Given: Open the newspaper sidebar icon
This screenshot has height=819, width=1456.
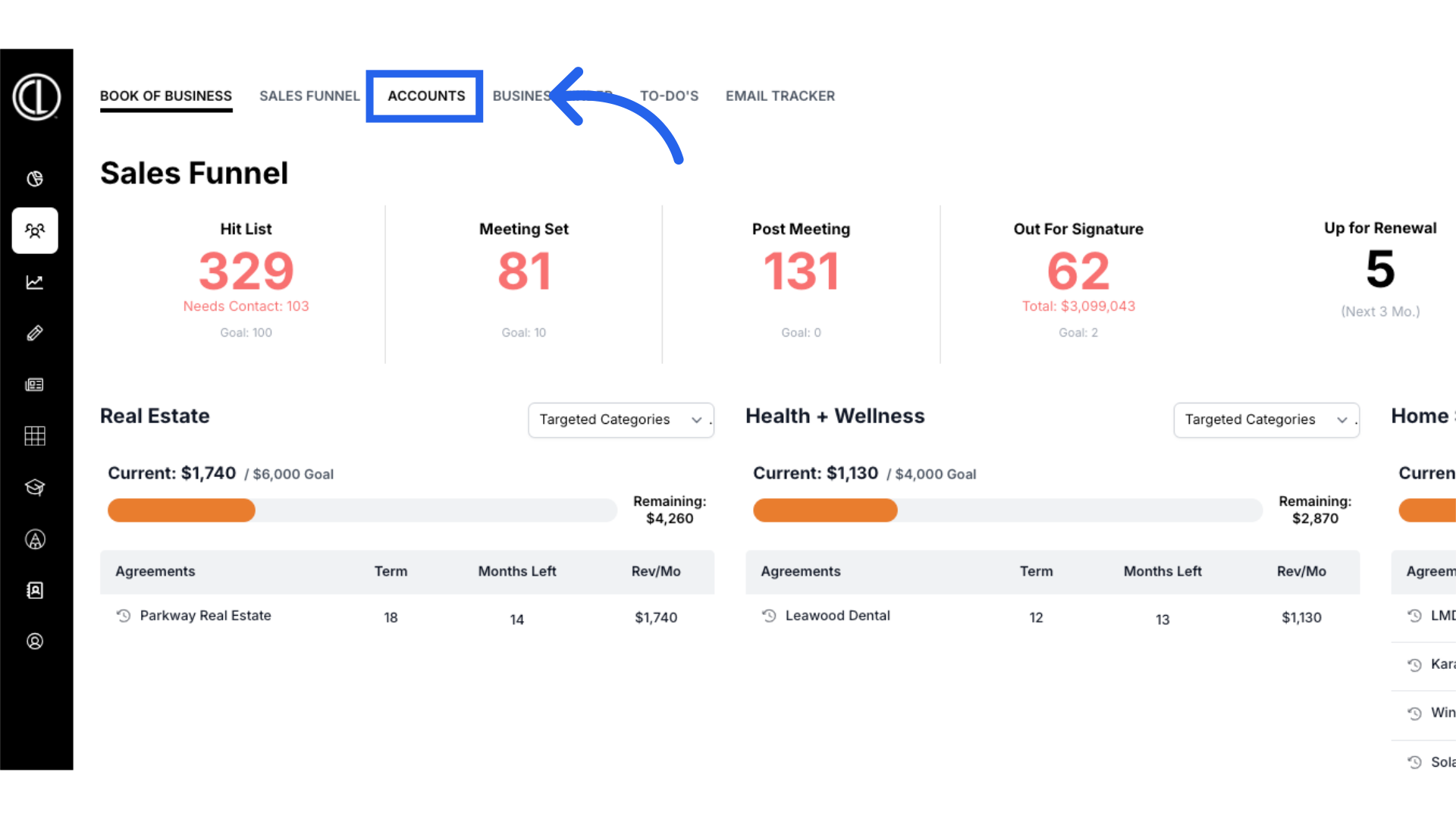Looking at the screenshot, I should pyautogui.click(x=35, y=384).
